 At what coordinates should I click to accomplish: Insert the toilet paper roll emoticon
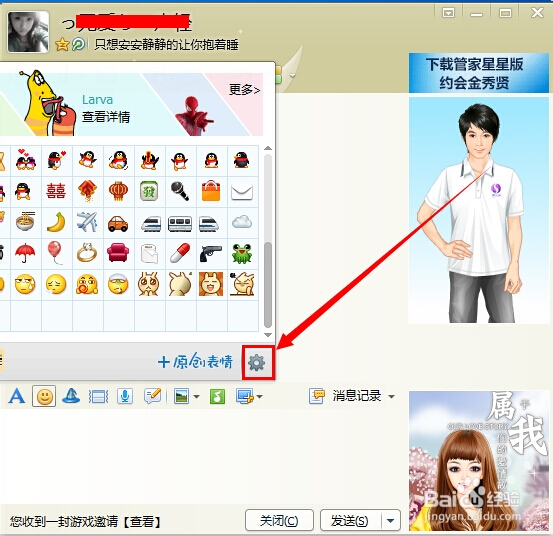click(x=150, y=254)
